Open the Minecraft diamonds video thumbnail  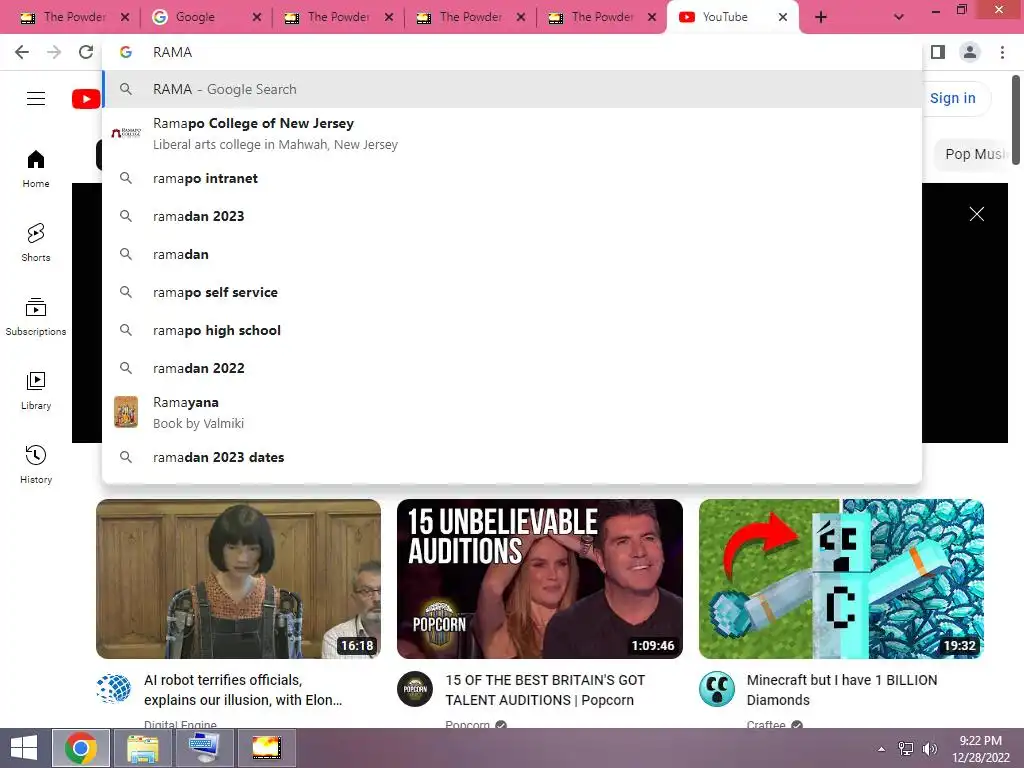841,579
